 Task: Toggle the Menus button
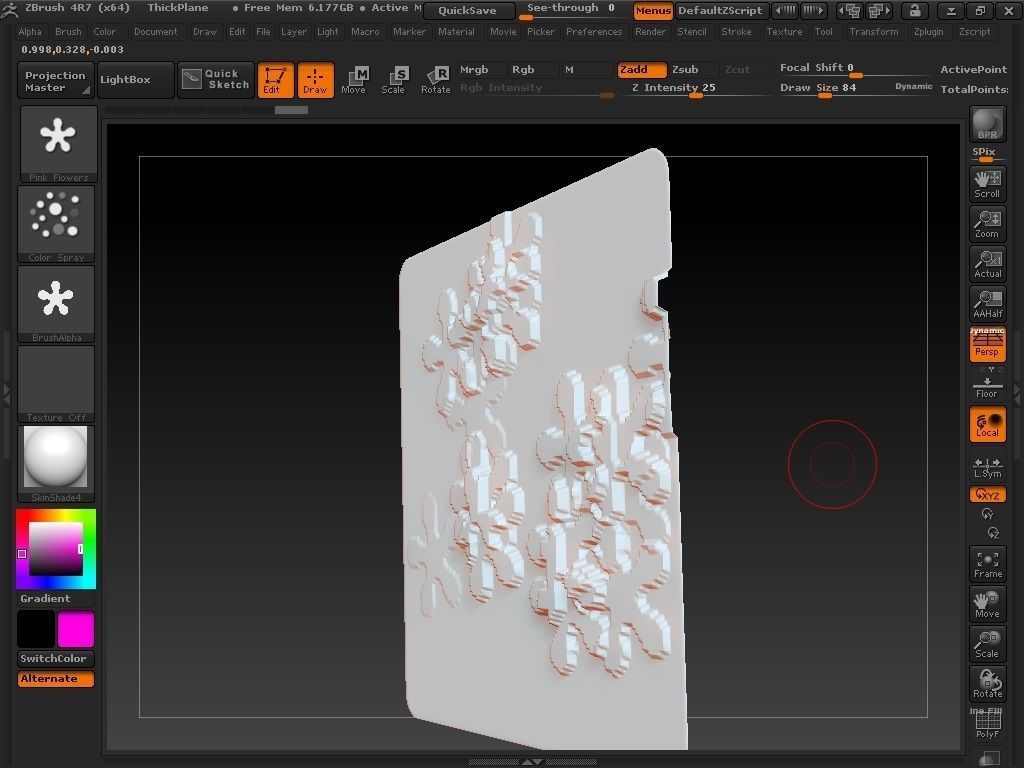click(652, 10)
